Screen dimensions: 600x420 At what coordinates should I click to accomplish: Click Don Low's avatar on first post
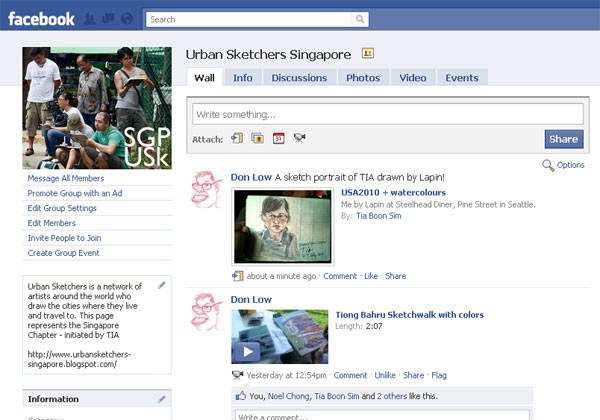207,190
